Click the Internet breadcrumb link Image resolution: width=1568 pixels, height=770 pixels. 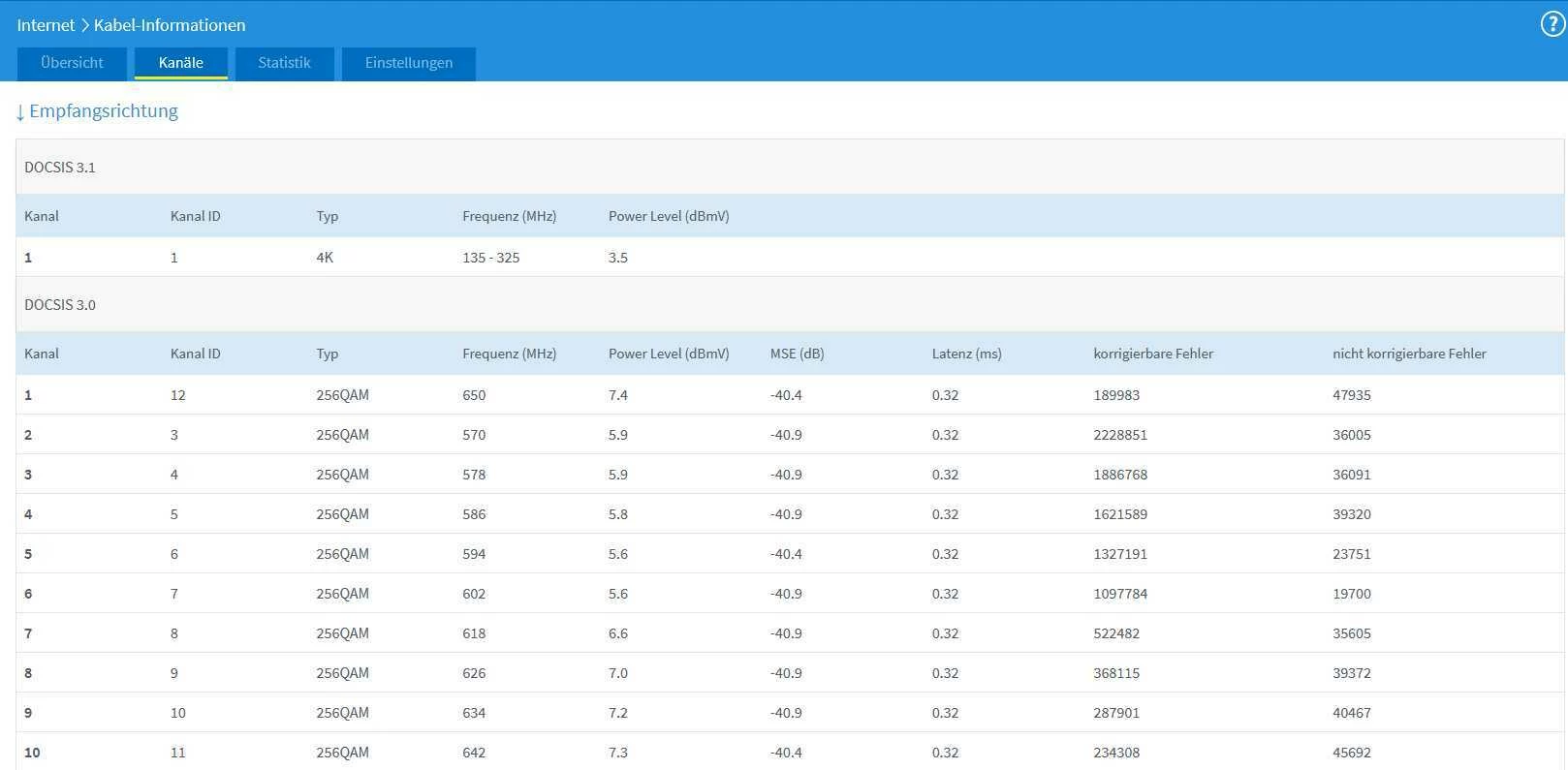(x=46, y=25)
